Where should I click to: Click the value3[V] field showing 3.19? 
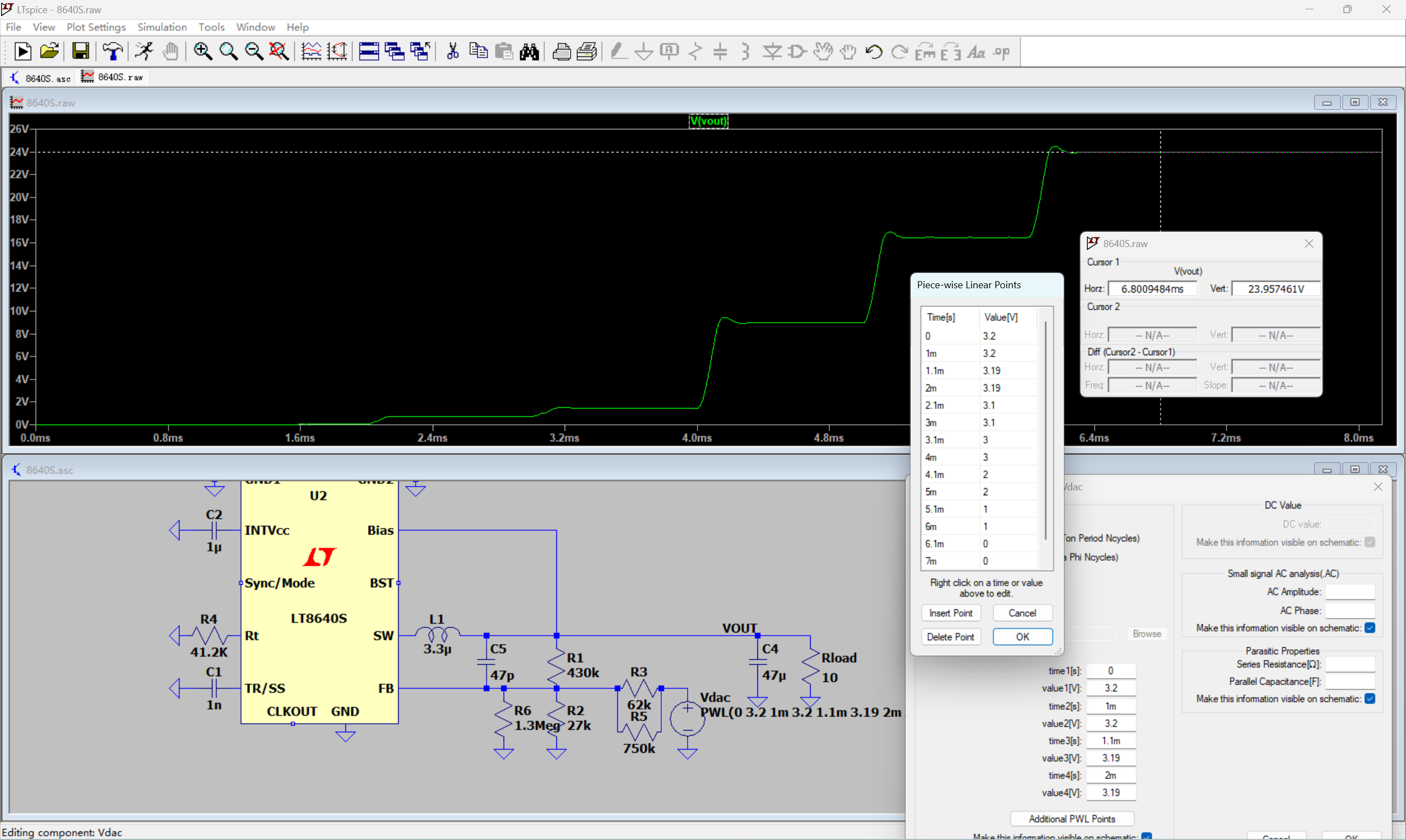point(1111,758)
